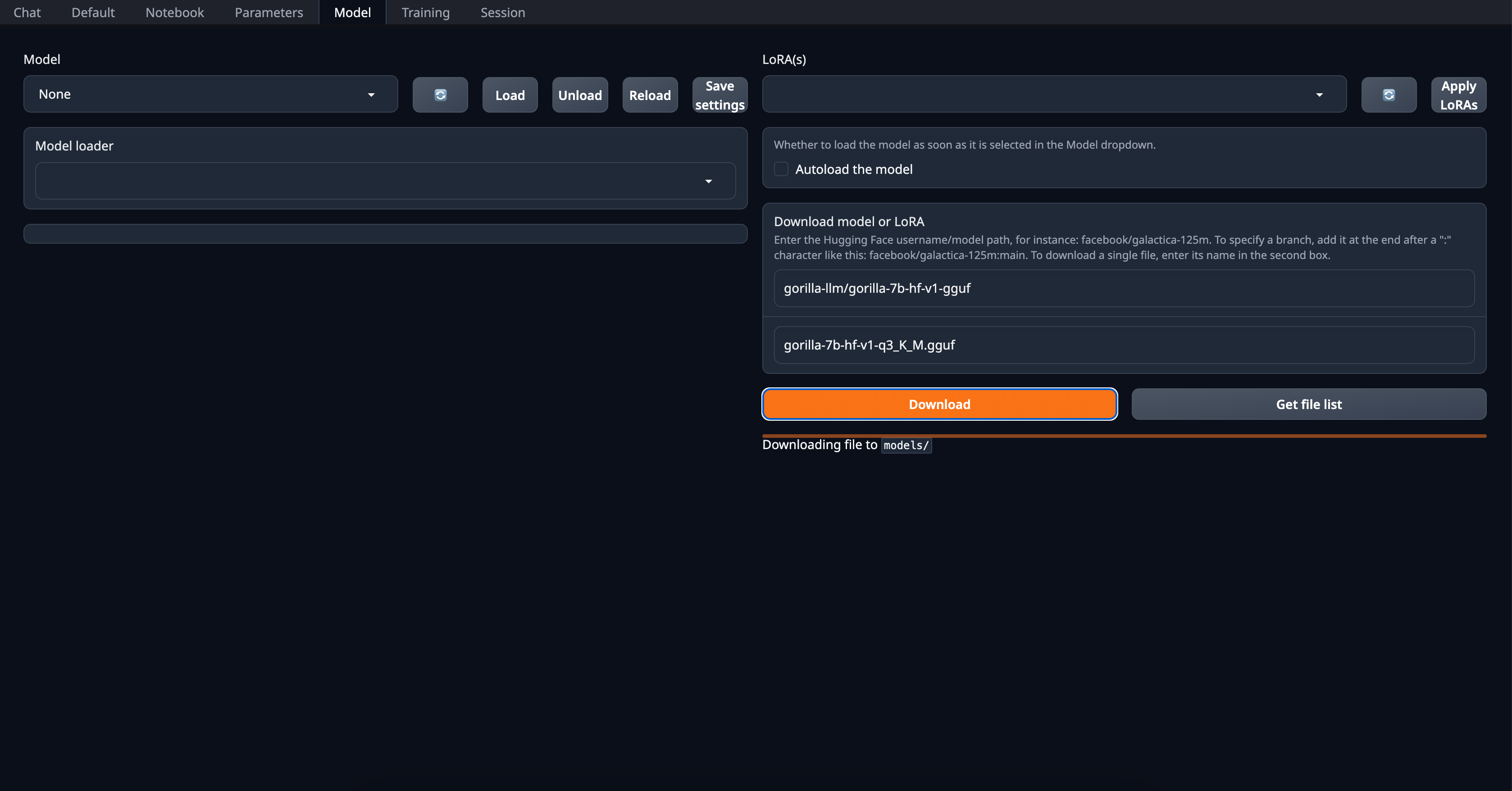Click the Get file list button

1309,405
